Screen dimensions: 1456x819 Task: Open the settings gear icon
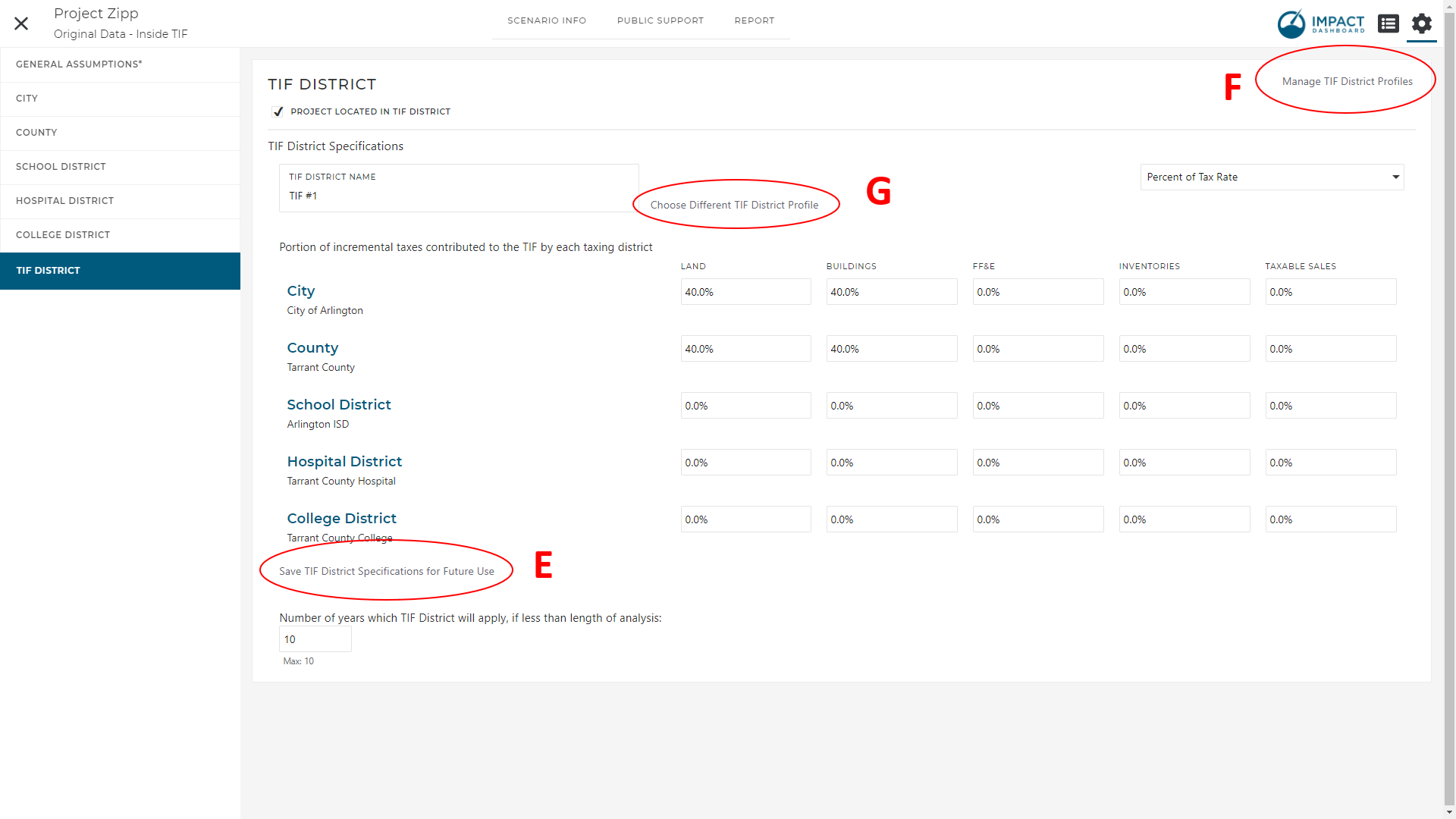[x=1421, y=24]
